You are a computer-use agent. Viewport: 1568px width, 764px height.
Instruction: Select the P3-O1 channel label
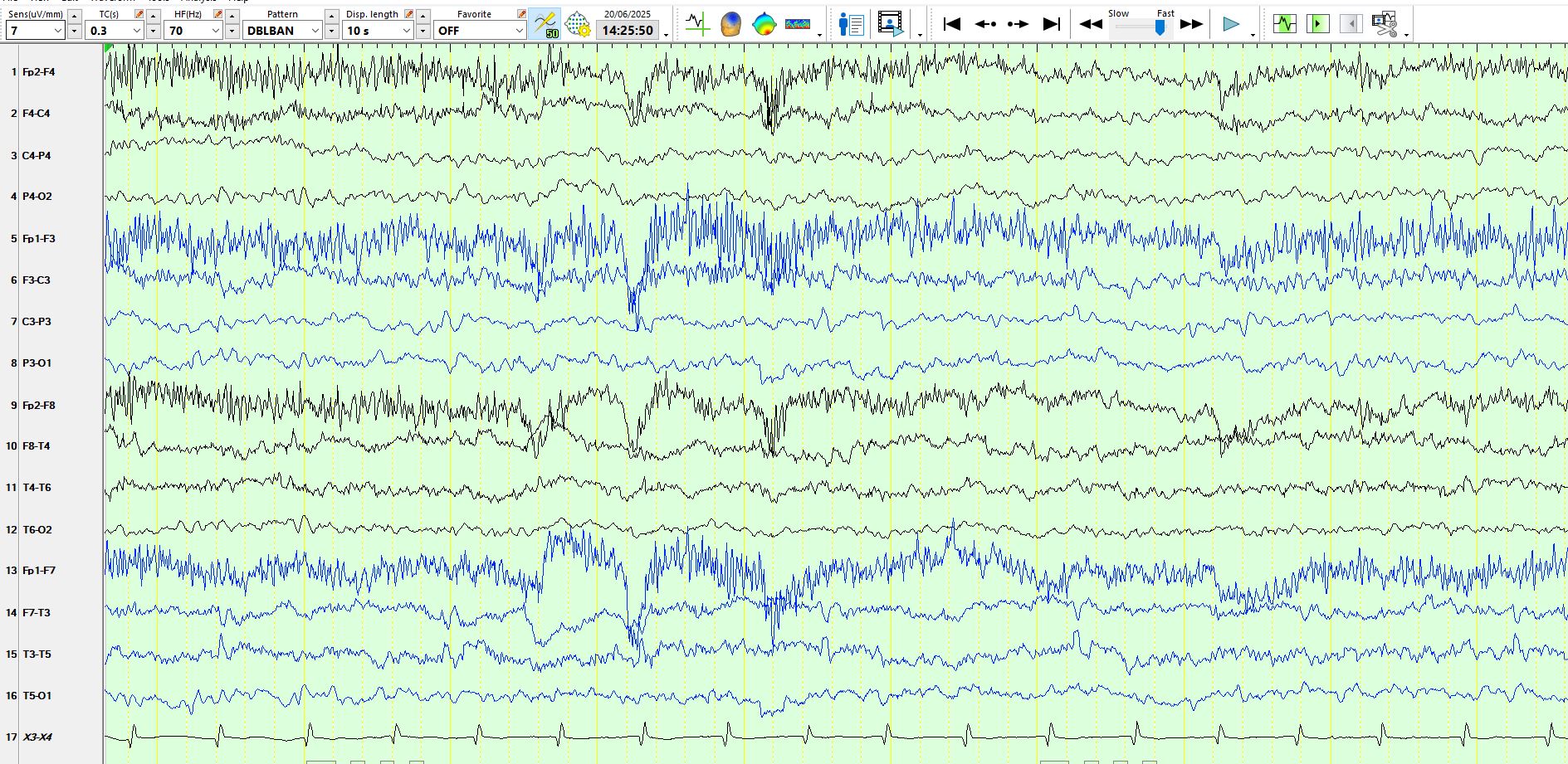tap(37, 363)
